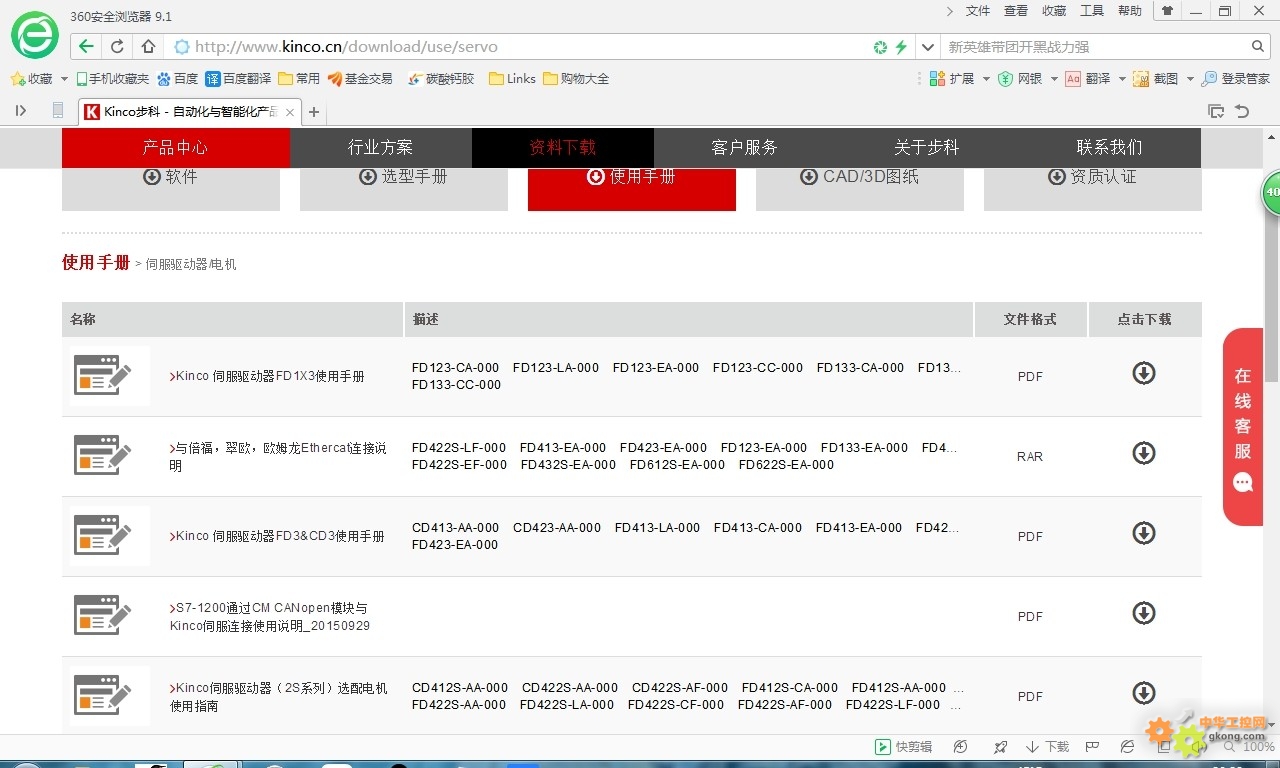This screenshot has height=768, width=1280.
Task: Go to 联系我们 in the site navigation
Action: tap(1109, 147)
